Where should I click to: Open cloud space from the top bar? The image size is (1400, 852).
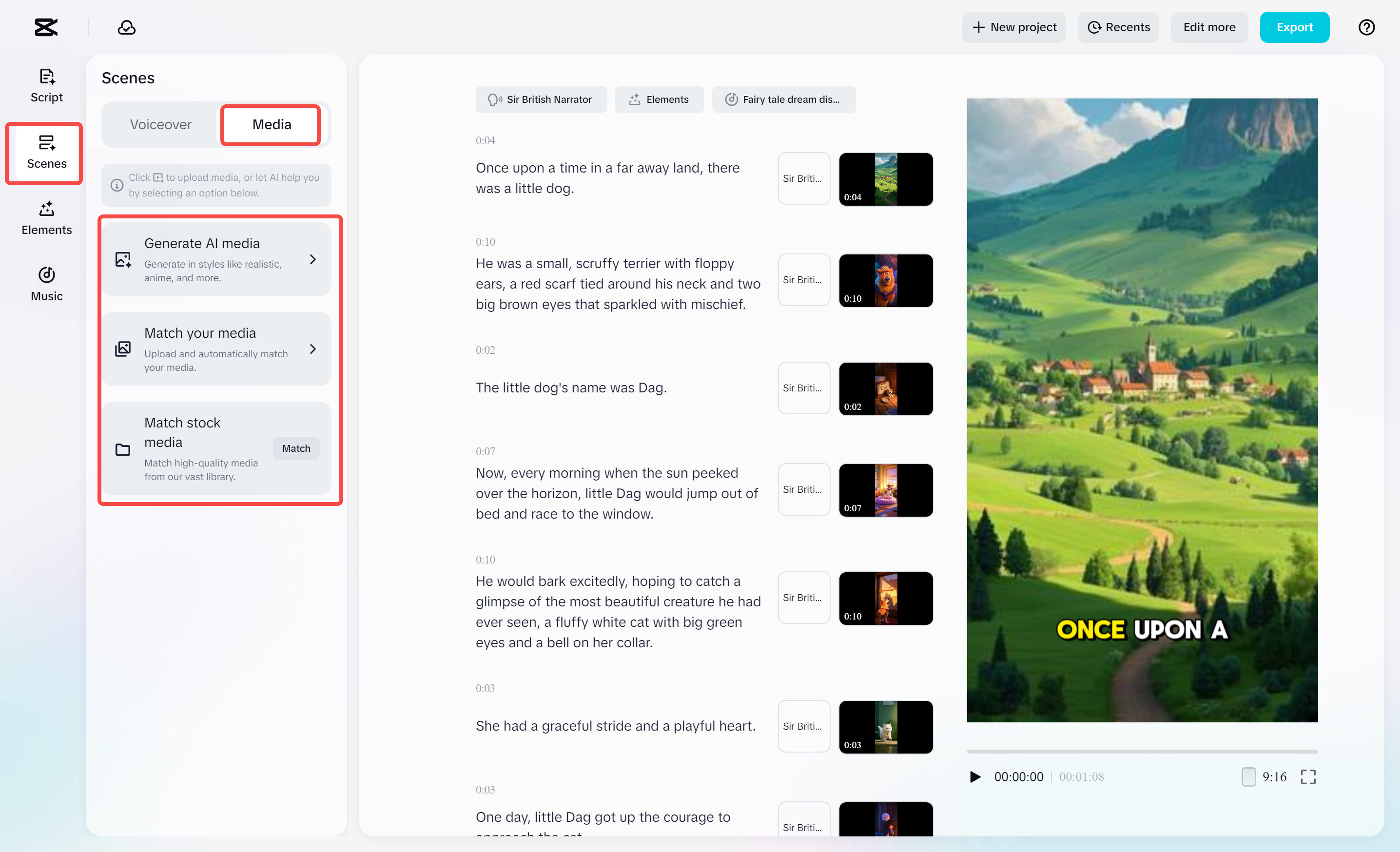(127, 27)
